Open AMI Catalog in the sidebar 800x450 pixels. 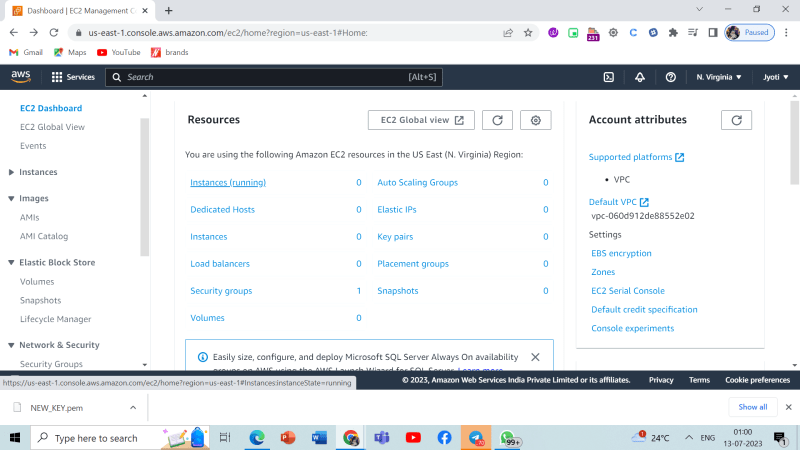(44, 236)
